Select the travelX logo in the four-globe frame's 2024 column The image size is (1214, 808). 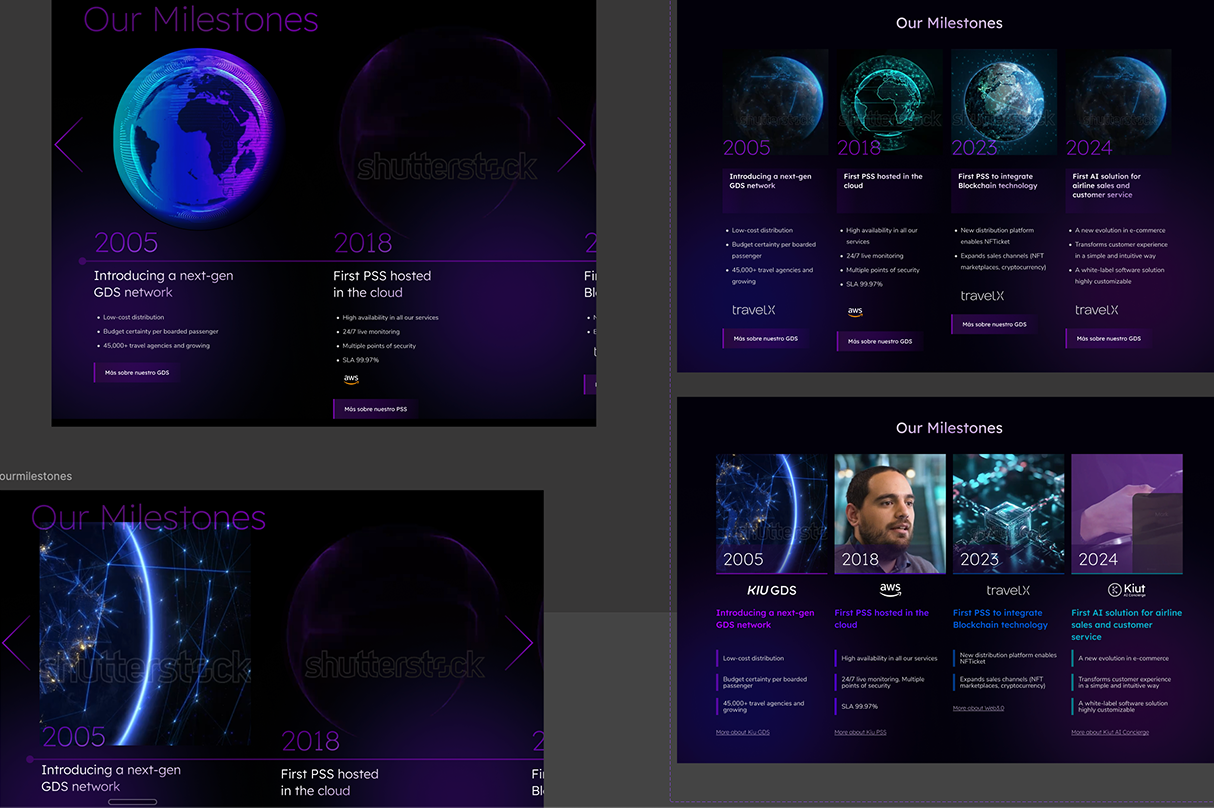tap(1096, 310)
